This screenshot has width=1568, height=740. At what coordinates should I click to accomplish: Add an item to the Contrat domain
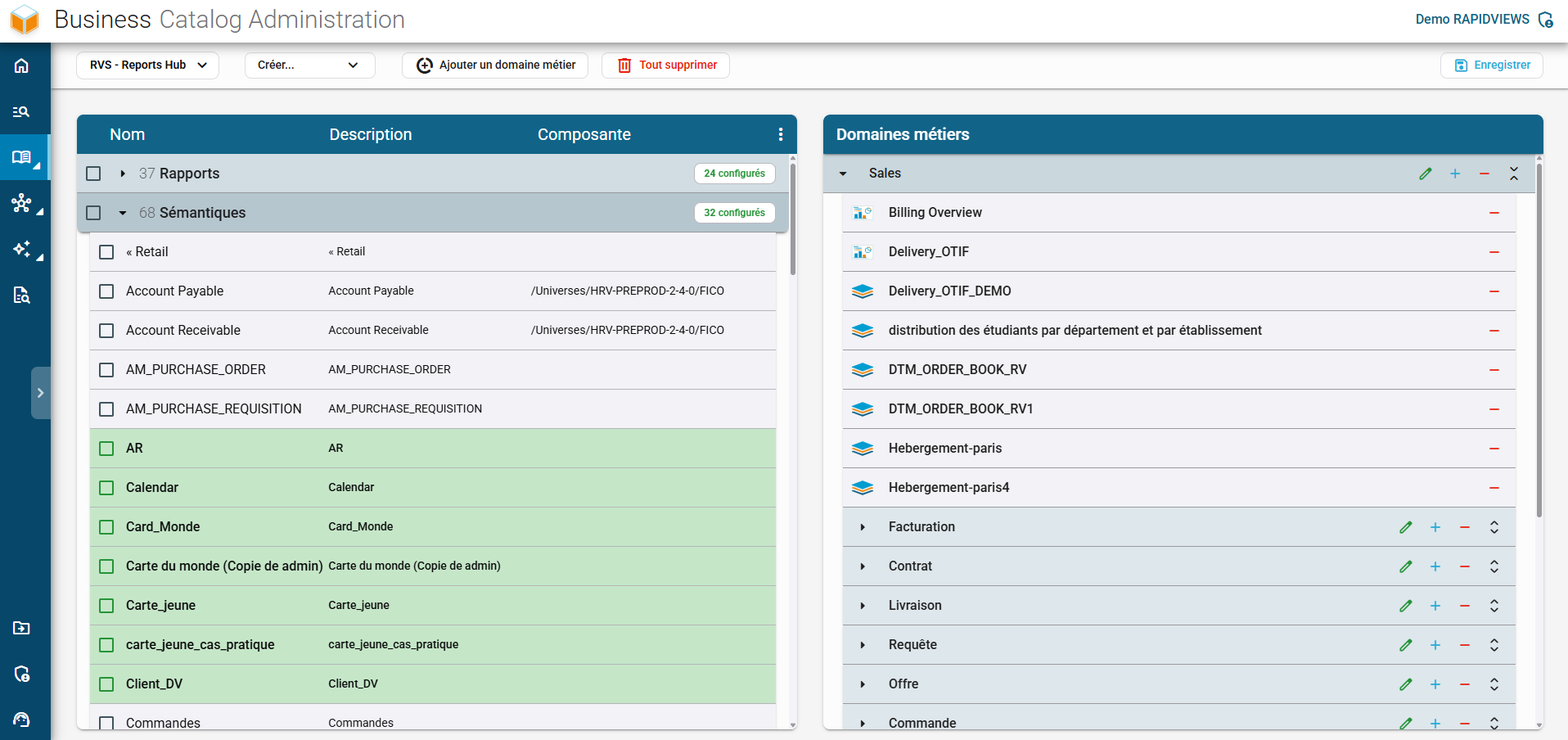pyautogui.click(x=1435, y=566)
